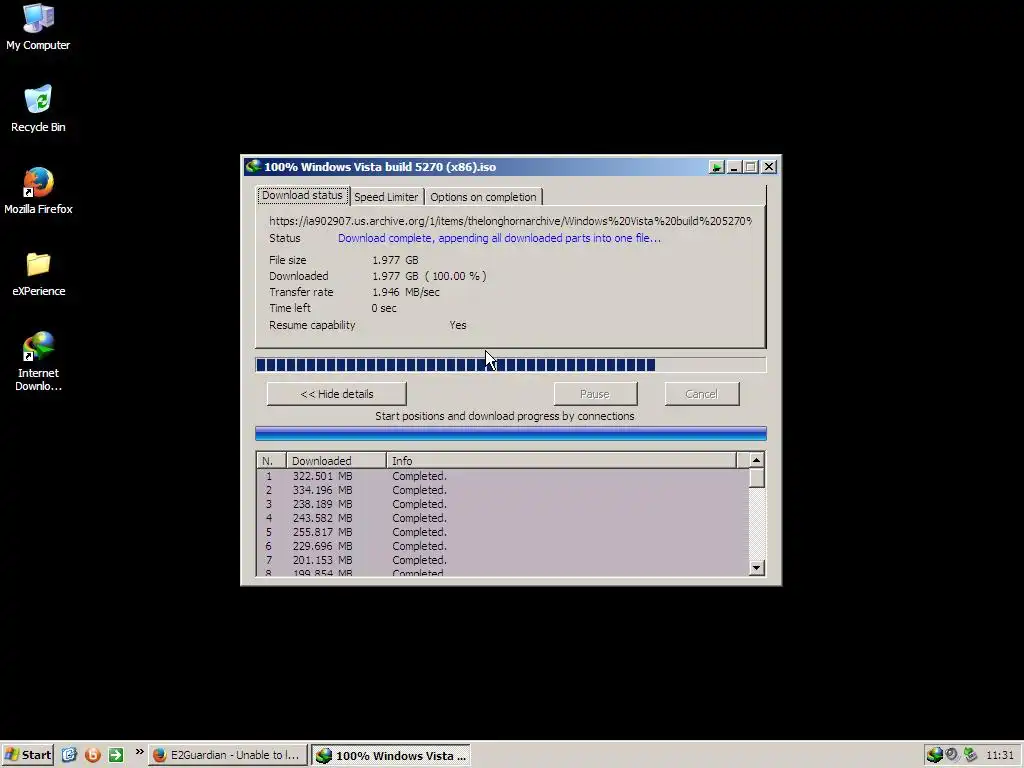Open the eXPerience folder icon
Viewport: 1024px width, 768px height.
[38, 274]
